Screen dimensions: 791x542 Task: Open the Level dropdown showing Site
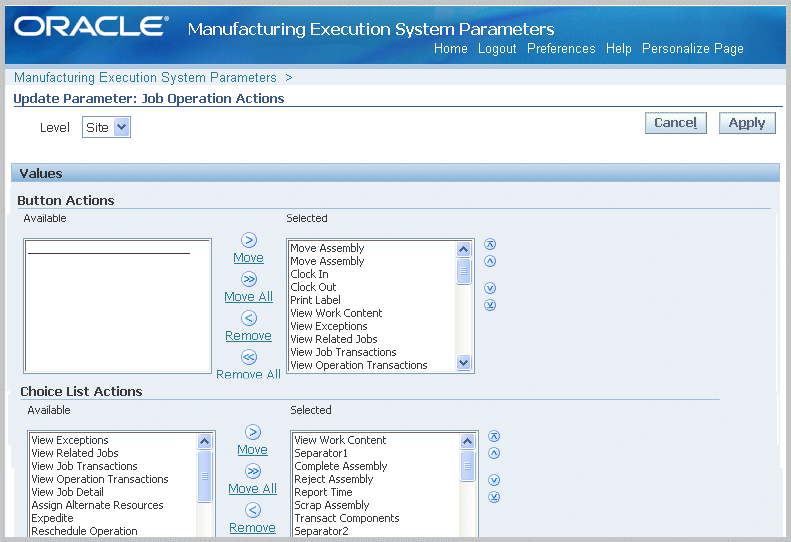pos(106,127)
